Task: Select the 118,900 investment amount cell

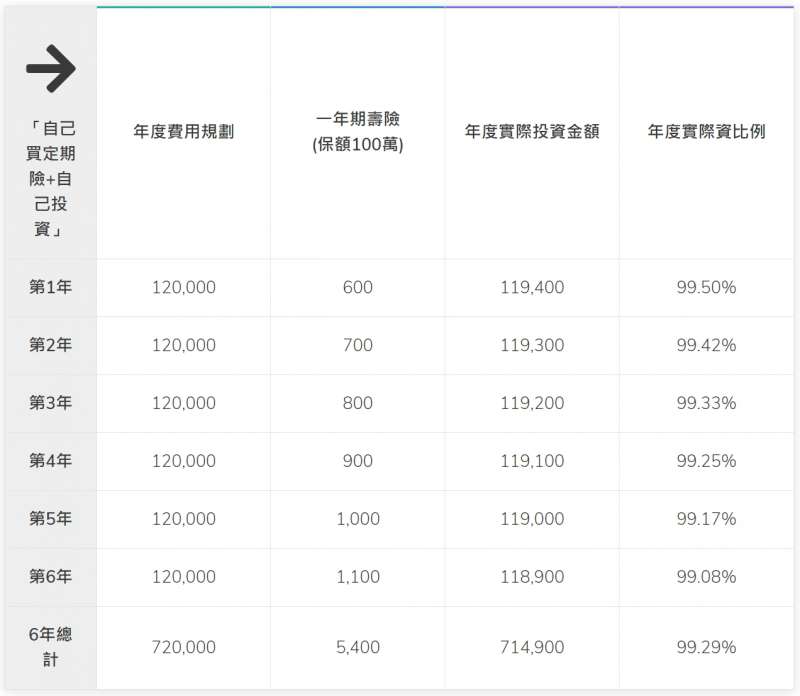Action: [x=532, y=577]
